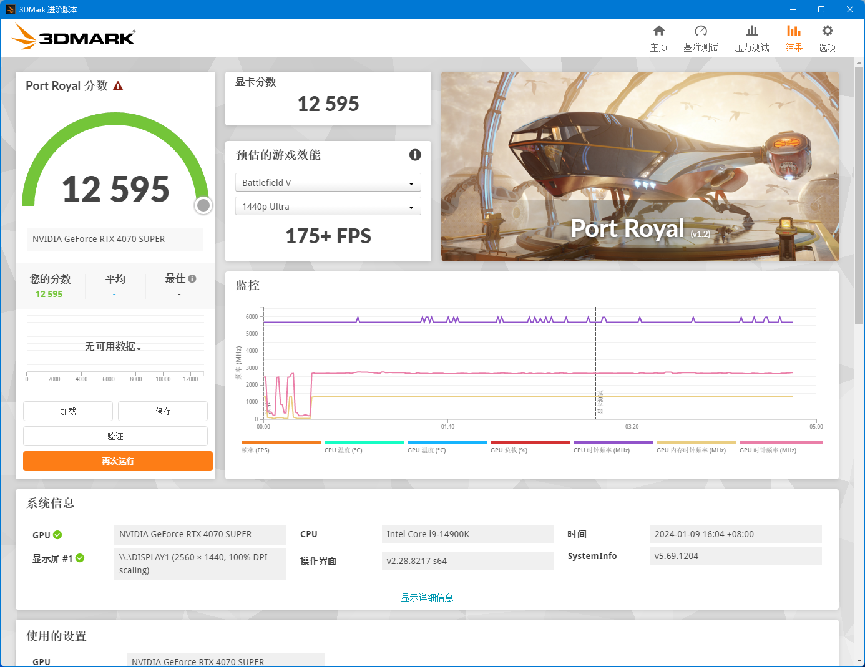Click the gray dot beside the score gauge

click(x=203, y=205)
